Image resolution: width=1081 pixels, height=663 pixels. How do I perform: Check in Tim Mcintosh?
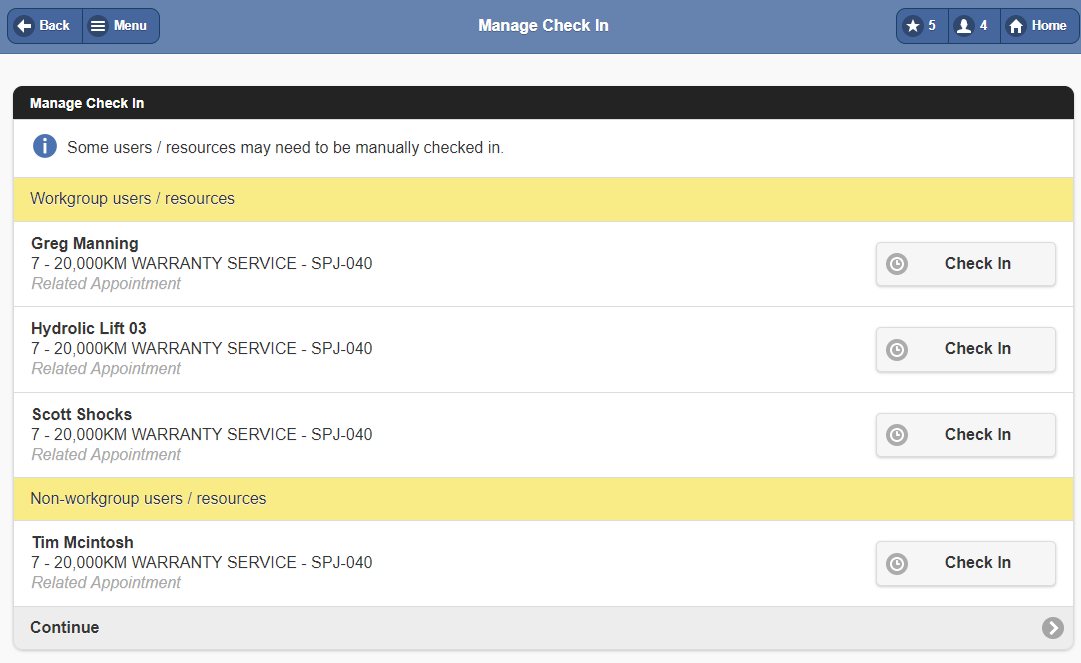[965, 563]
